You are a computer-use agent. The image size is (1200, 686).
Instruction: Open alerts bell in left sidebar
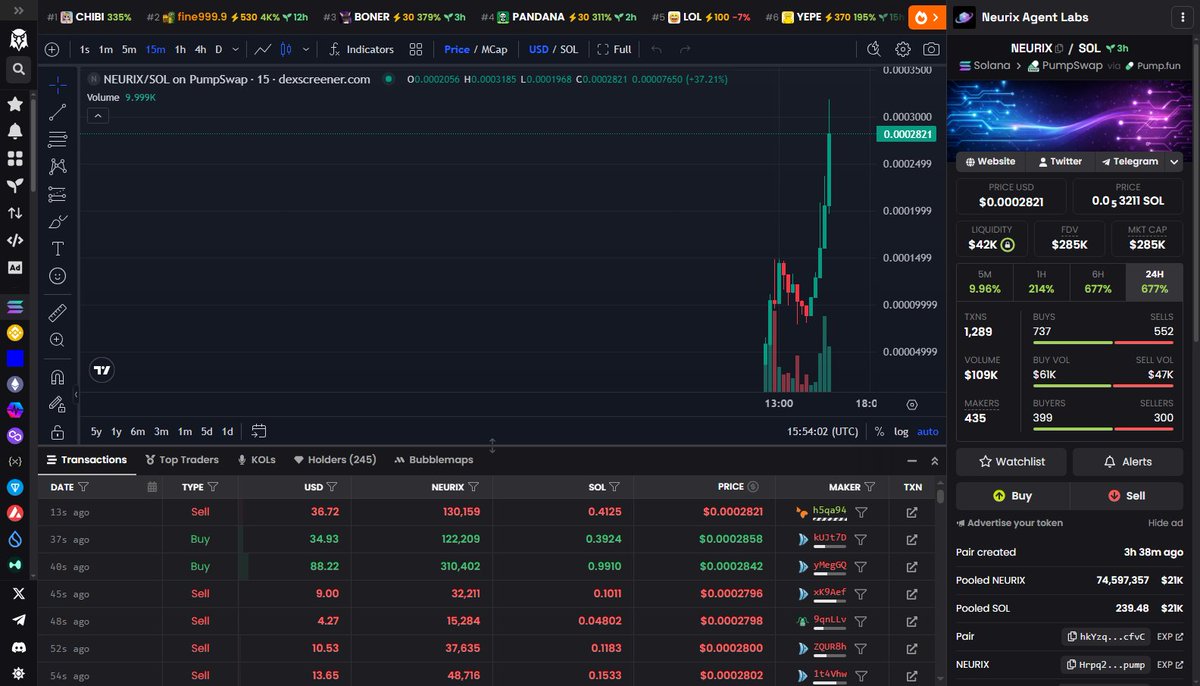click(15, 131)
